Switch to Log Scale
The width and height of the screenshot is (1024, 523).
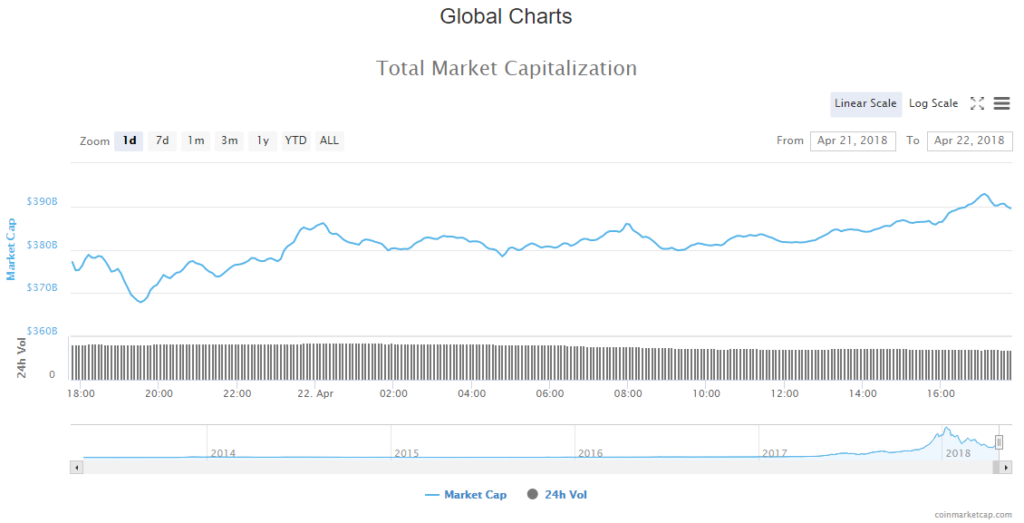tap(933, 103)
